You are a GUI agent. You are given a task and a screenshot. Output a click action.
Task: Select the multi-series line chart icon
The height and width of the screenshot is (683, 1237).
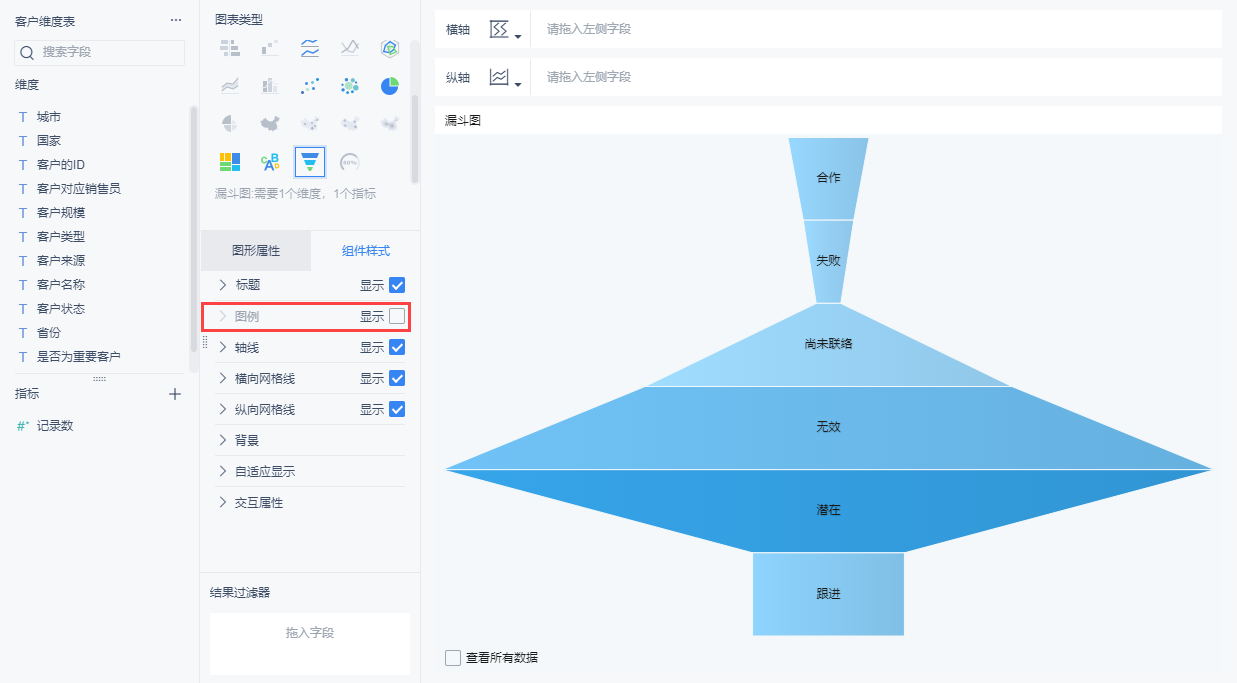[x=310, y=48]
